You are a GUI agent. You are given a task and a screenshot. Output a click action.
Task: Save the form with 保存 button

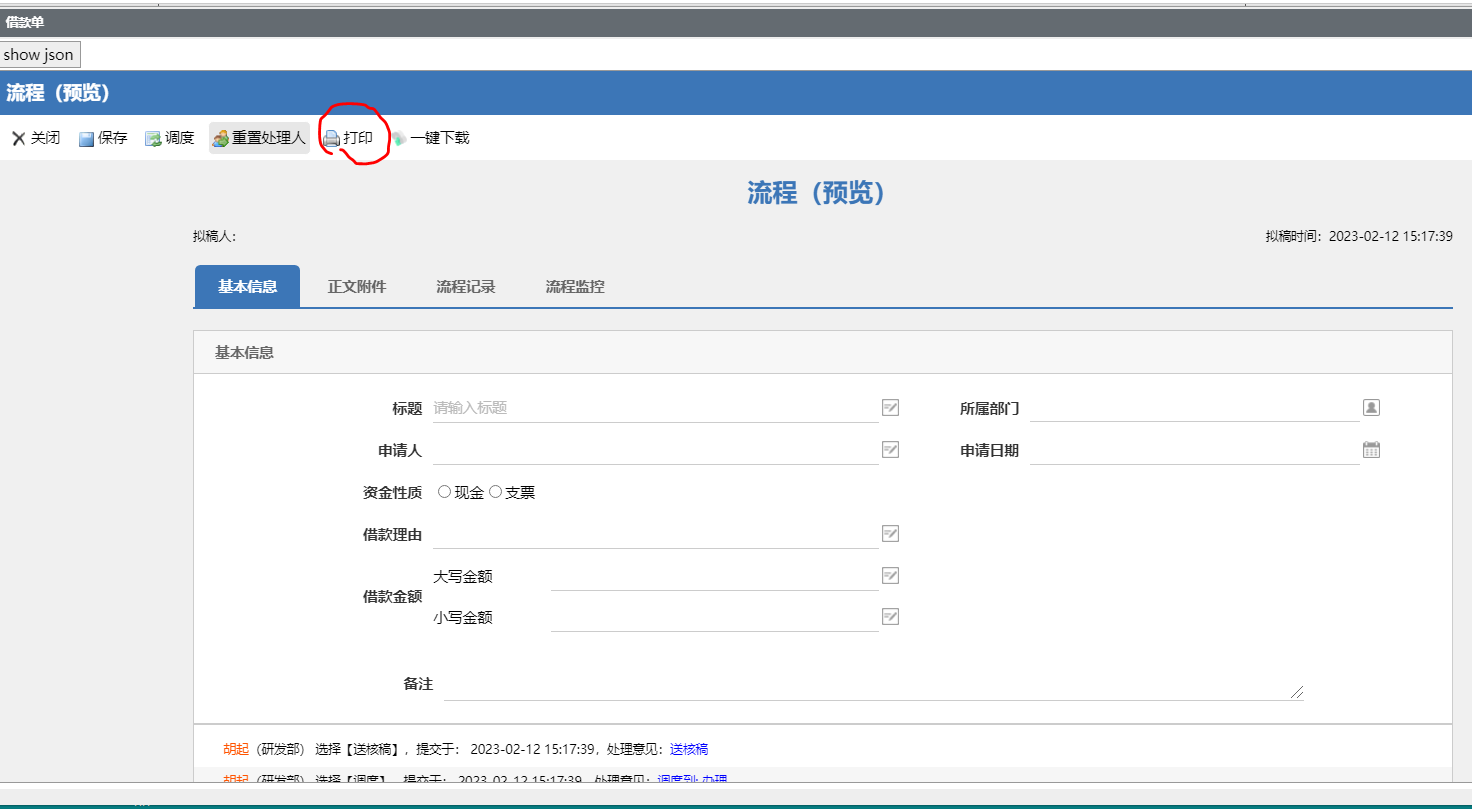point(103,138)
